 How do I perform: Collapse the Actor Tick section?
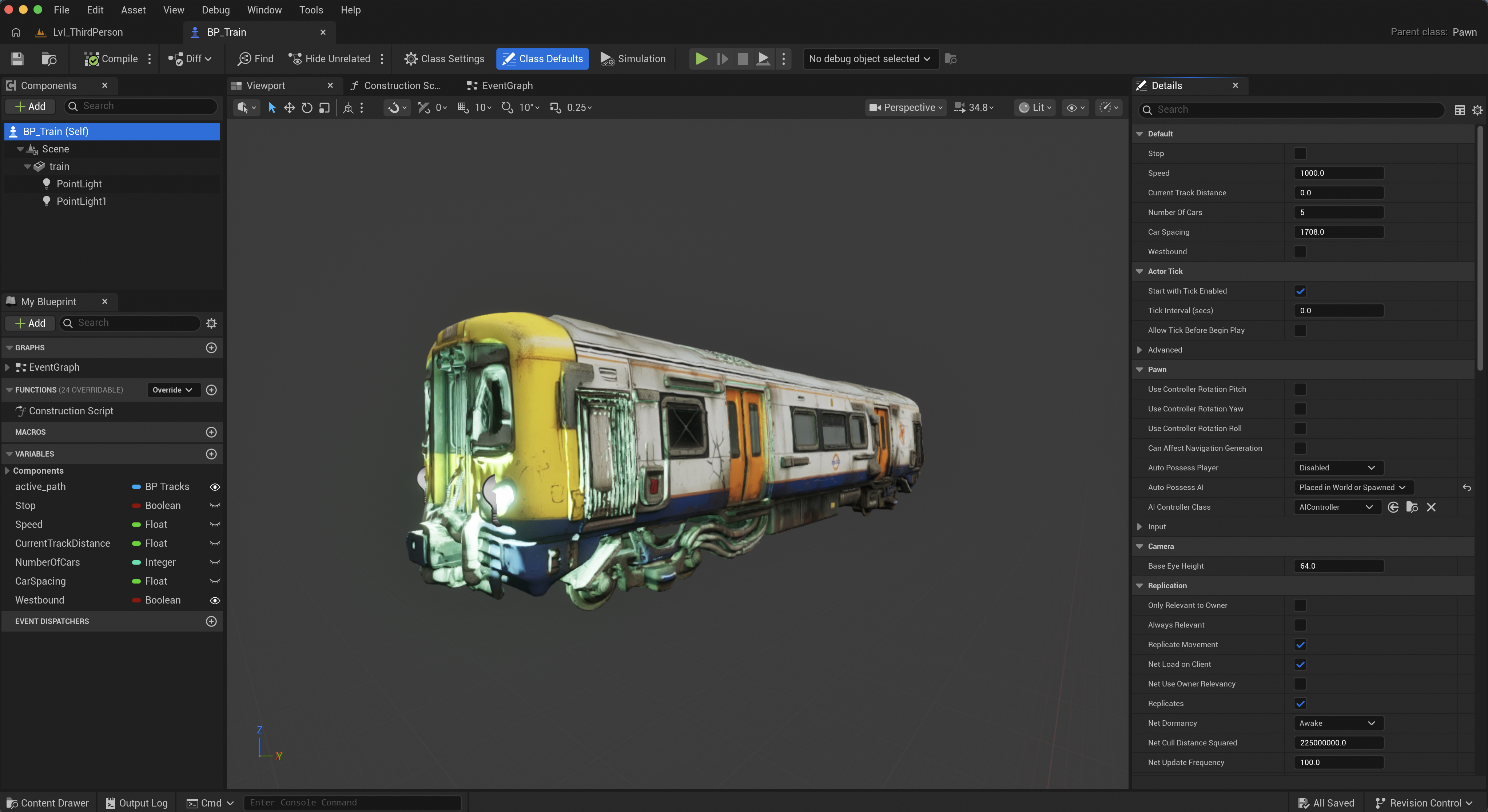tap(1140, 271)
